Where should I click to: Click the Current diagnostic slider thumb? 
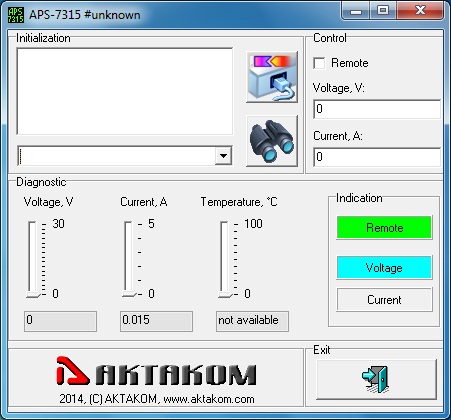click(x=129, y=294)
